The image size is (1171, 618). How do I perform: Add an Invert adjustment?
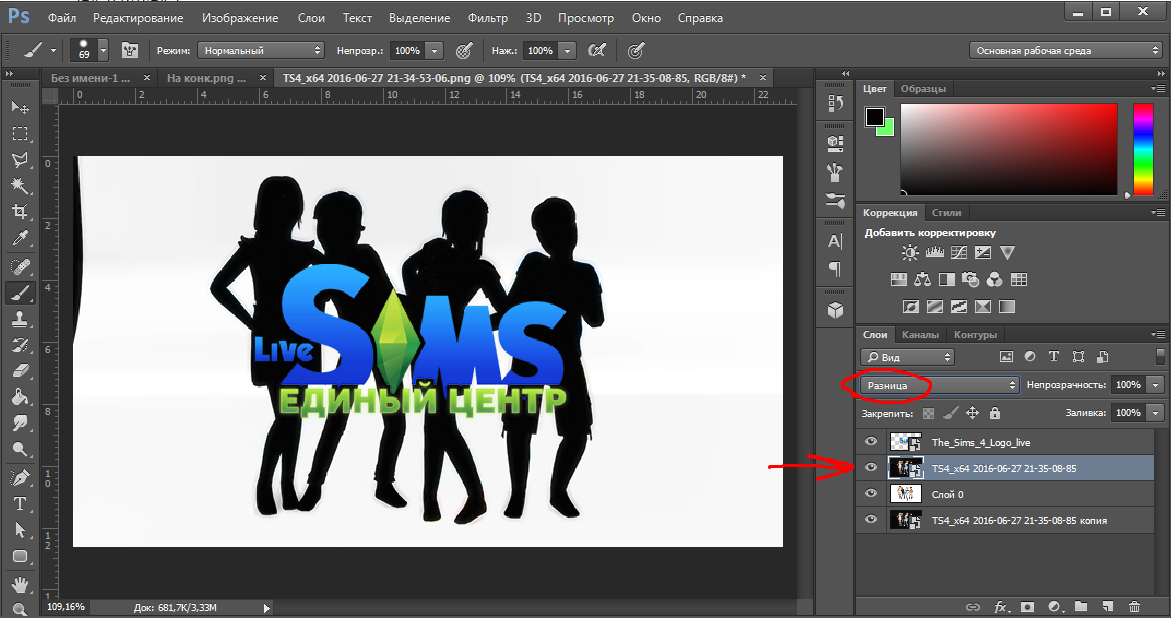[x=910, y=307]
